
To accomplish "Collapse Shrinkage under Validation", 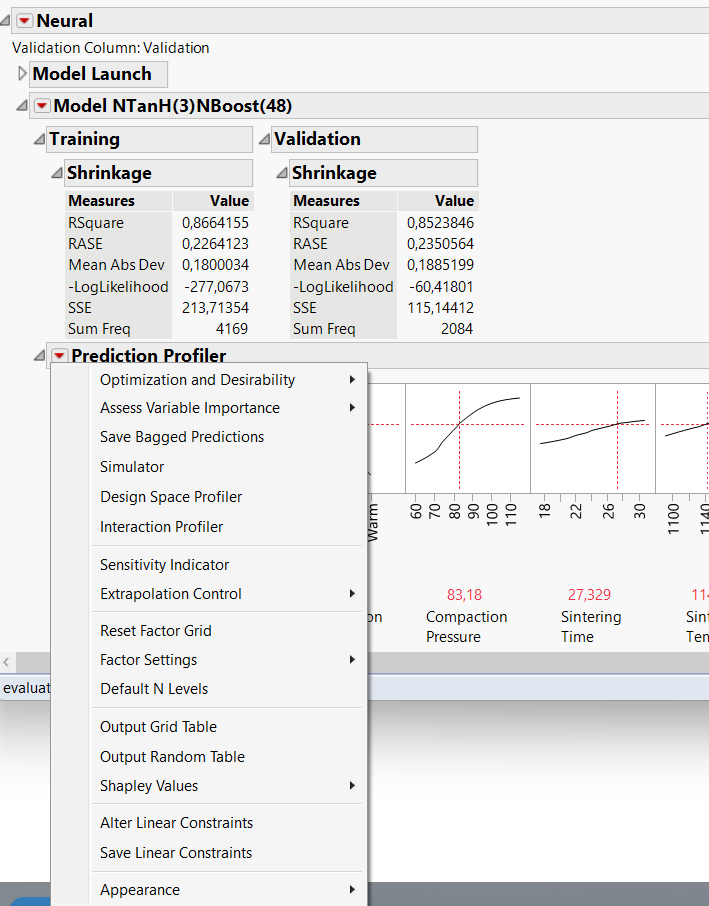I will tap(281, 172).
